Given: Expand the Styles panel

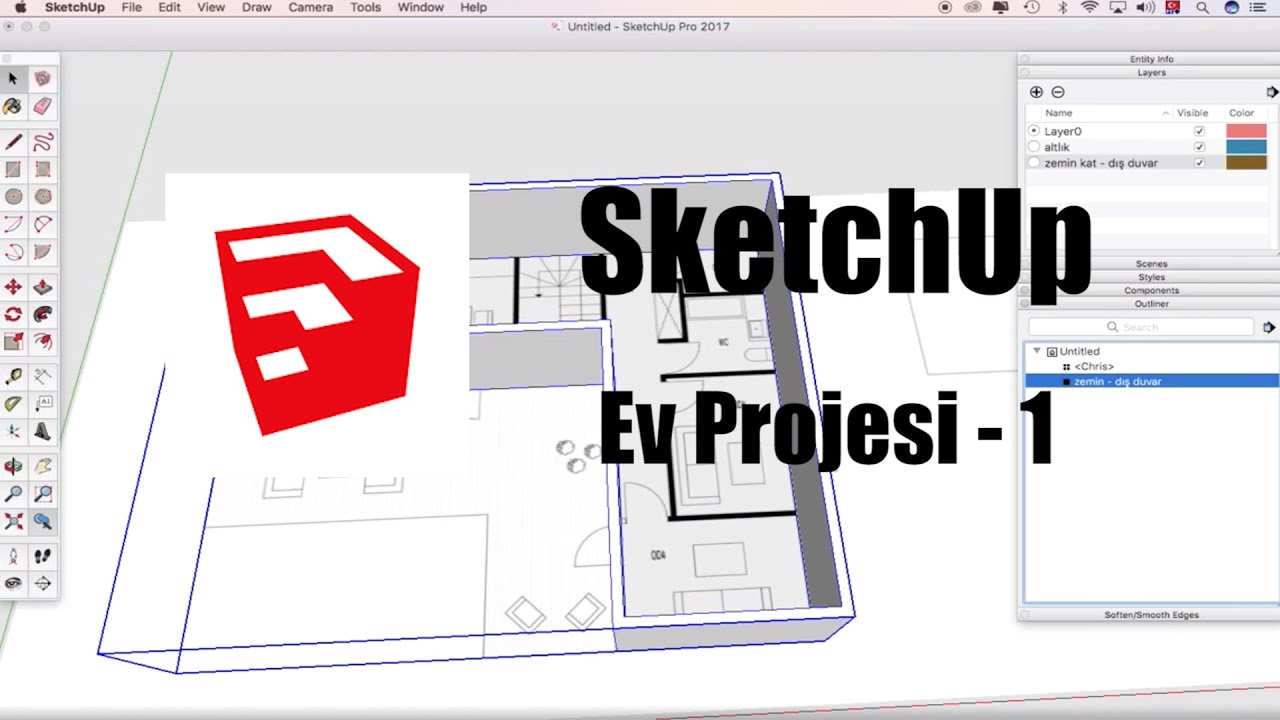Looking at the screenshot, I should [x=1149, y=277].
